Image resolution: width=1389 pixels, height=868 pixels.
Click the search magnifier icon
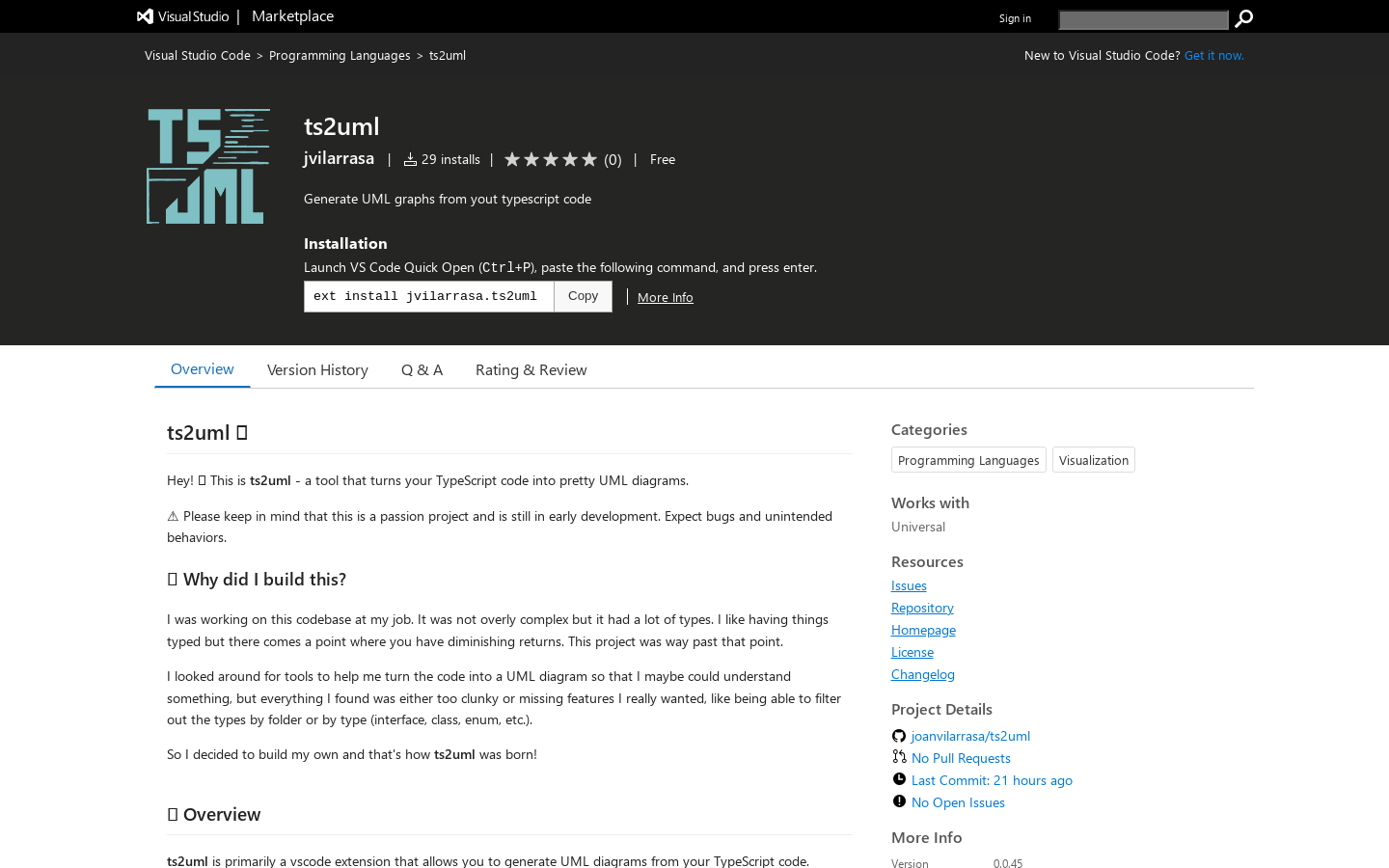(1244, 18)
